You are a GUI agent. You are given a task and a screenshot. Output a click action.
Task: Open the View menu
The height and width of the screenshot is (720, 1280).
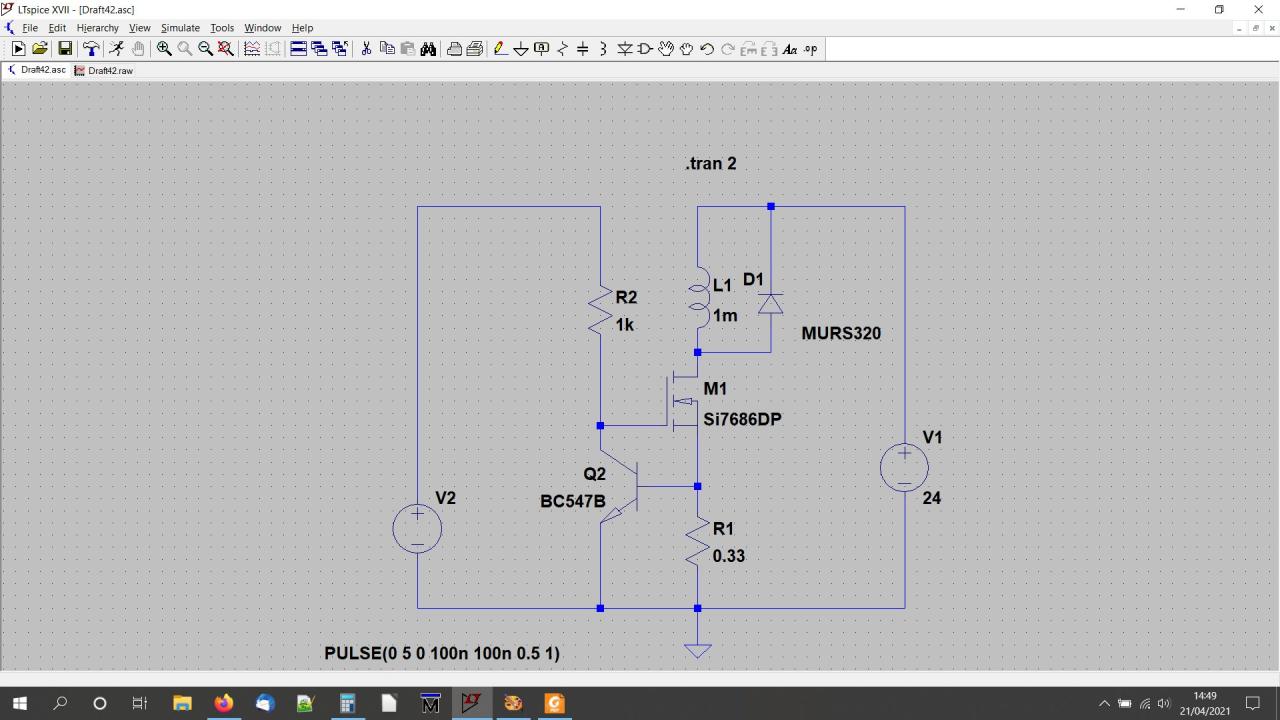click(139, 28)
